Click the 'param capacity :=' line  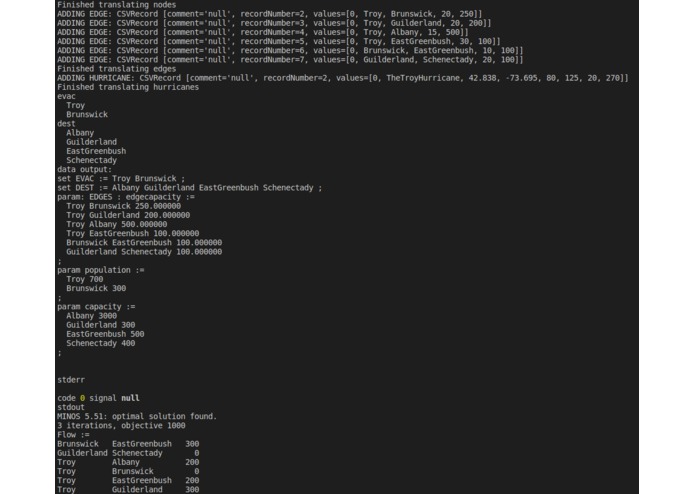(x=96, y=307)
